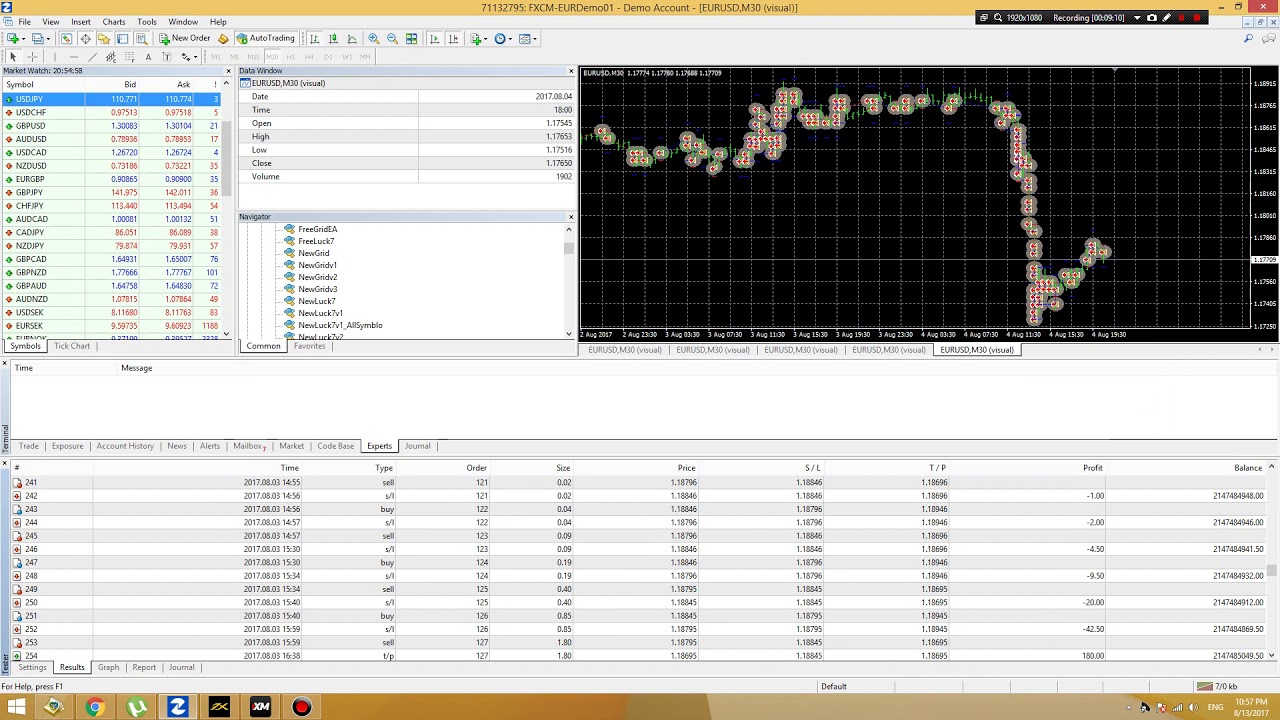Switch to Tick Chart tab

(x=72, y=346)
